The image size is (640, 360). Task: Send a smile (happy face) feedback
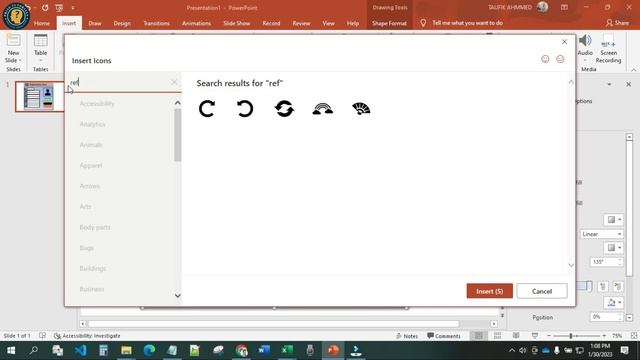pos(545,59)
